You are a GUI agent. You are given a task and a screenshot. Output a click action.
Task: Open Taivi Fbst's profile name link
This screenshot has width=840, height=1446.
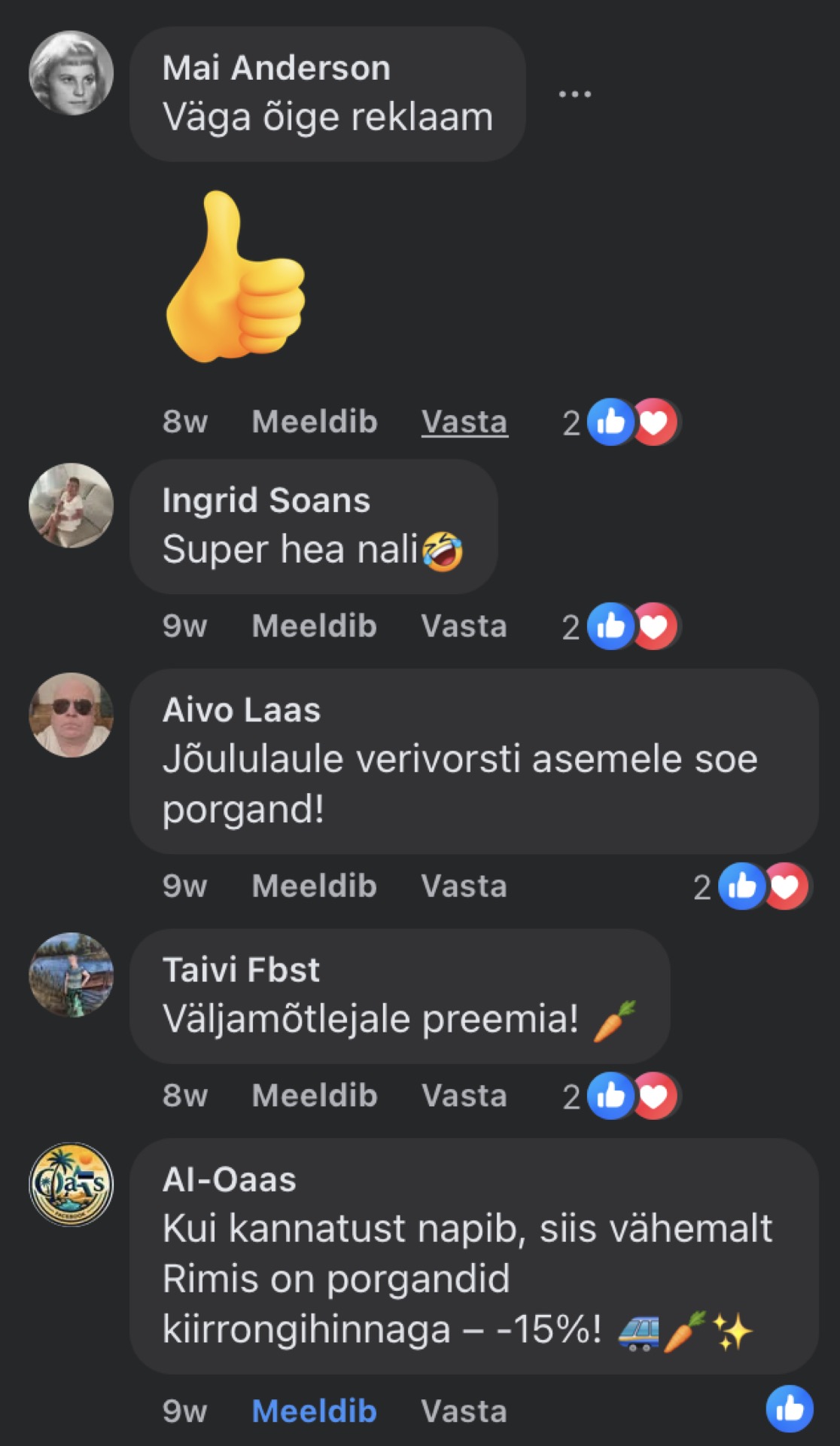coord(241,970)
